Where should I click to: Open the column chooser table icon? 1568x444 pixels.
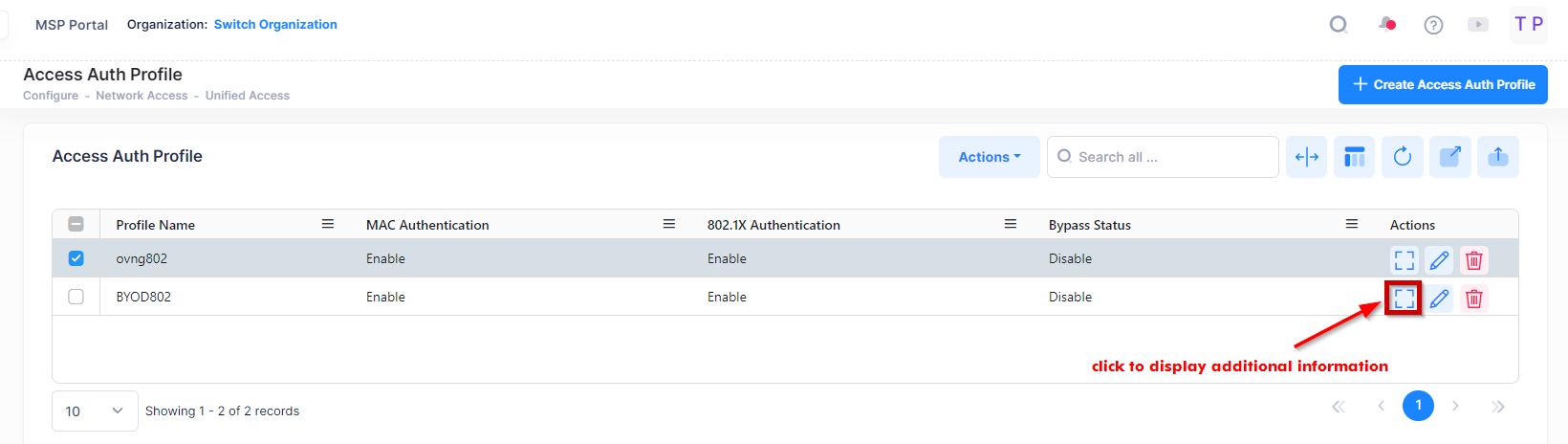point(1354,157)
